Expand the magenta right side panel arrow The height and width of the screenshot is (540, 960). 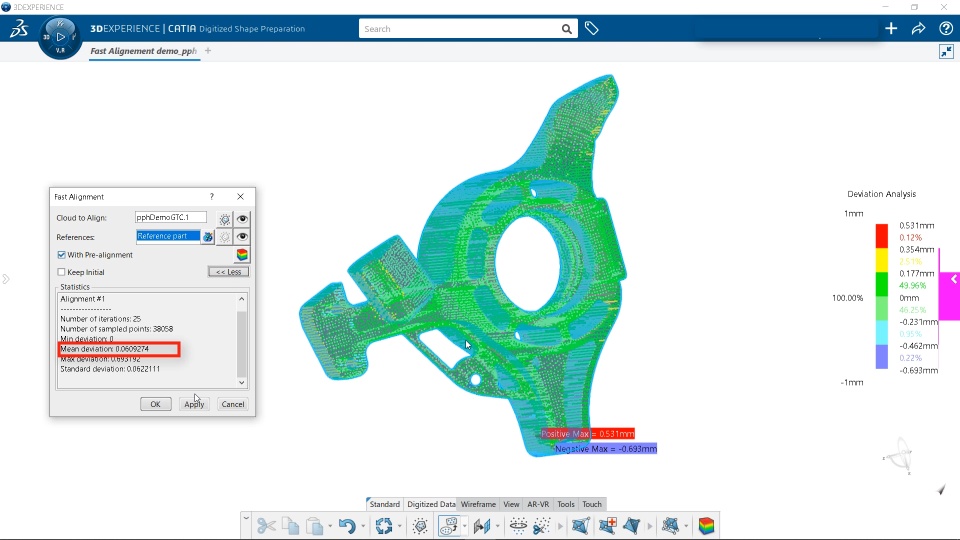tap(953, 279)
